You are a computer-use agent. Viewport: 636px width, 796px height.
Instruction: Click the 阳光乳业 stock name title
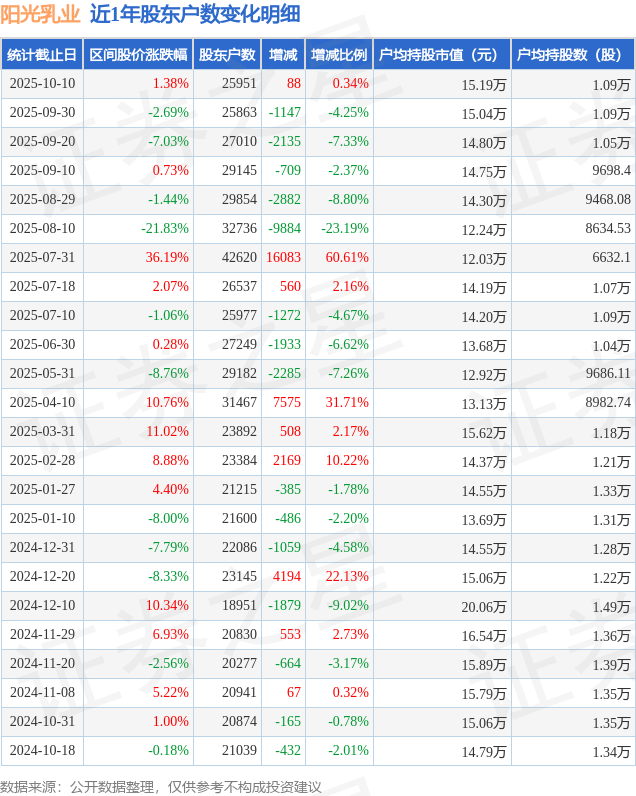(40, 14)
